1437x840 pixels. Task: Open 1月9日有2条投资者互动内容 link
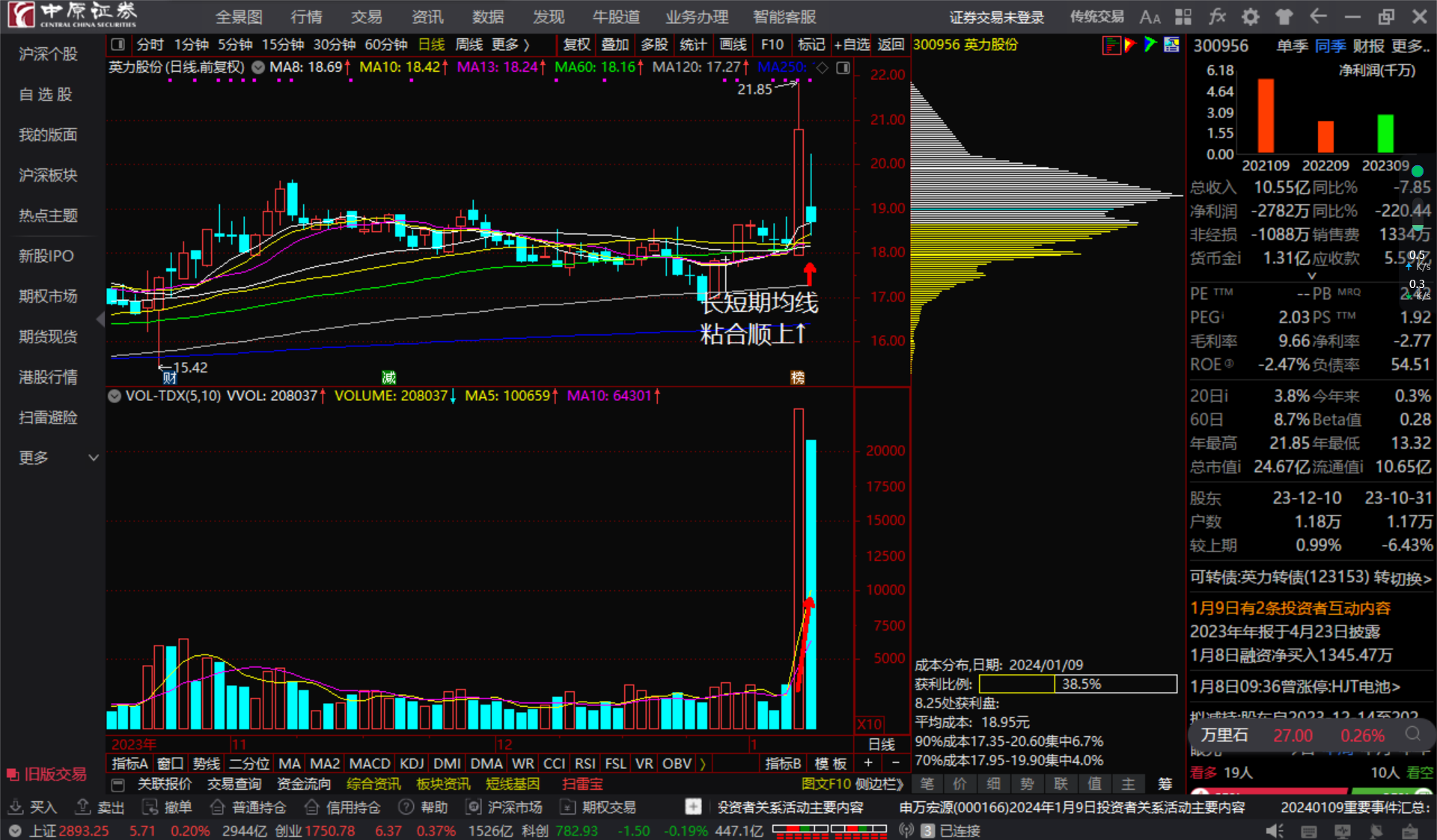pyautogui.click(x=1290, y=608)
